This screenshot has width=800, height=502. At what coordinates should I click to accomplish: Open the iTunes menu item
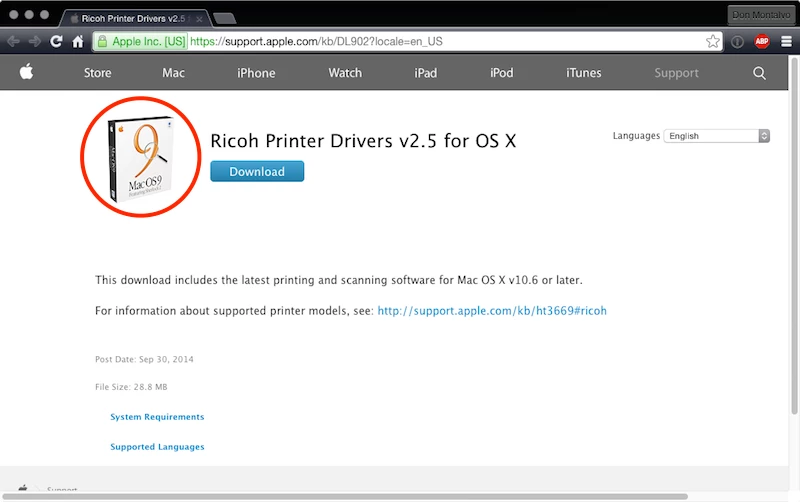click(x=583, y=73)
